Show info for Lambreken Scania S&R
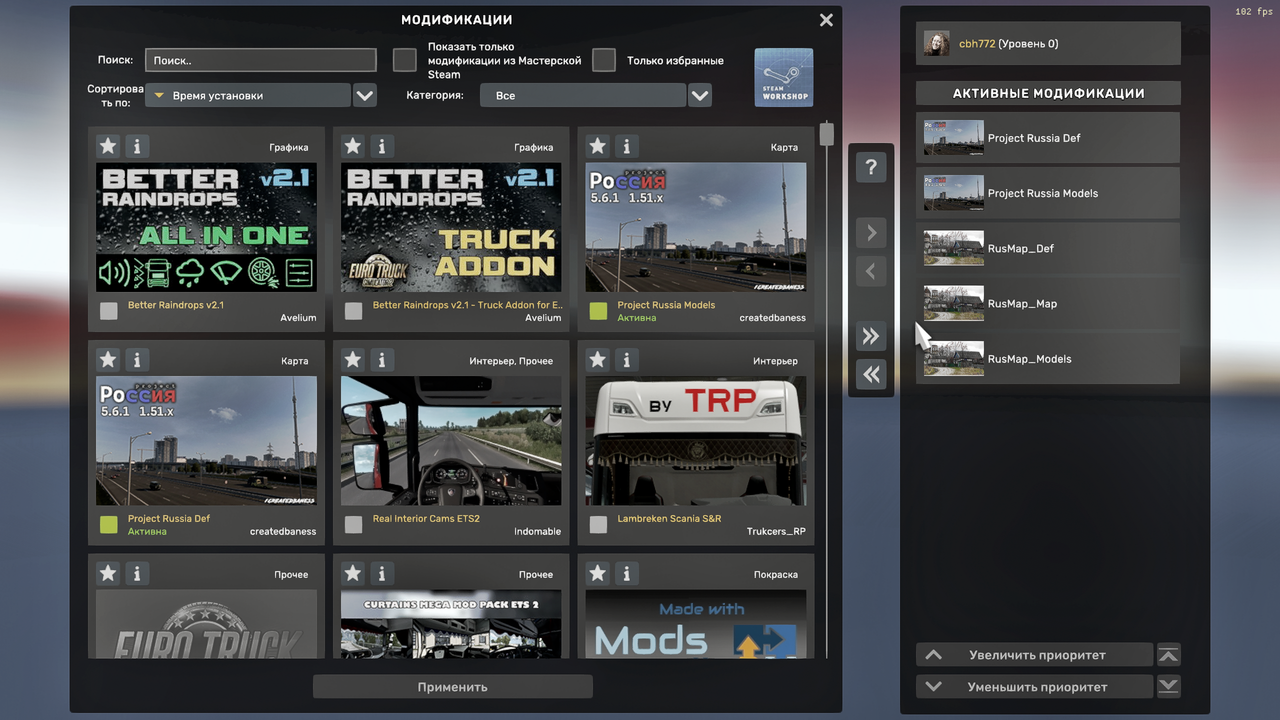Image resolution: width=1280 pixels, height=720 pixels. click(x=627, y=360)
